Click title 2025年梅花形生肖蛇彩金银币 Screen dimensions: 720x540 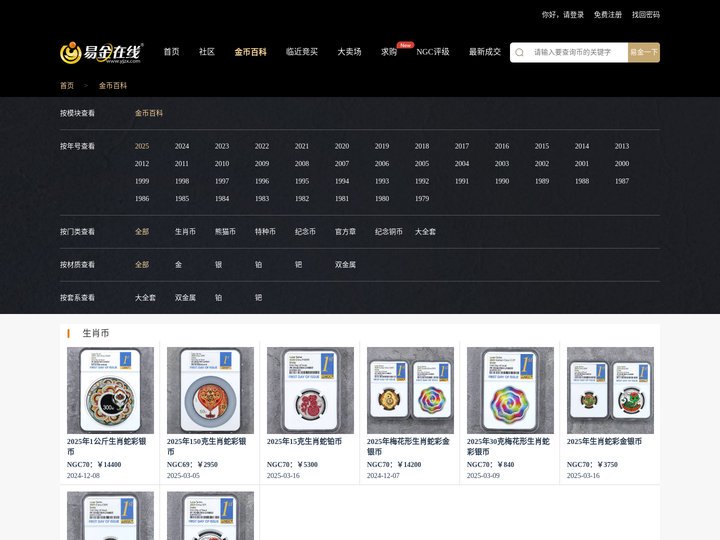pyautogui.click(x=408, y=446)
